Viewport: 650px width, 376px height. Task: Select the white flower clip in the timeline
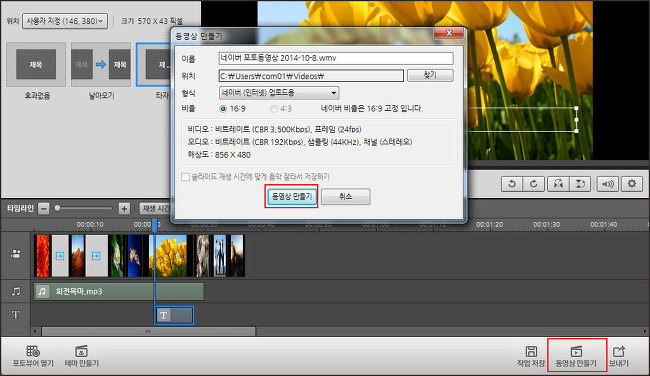[x=116, y=256]
